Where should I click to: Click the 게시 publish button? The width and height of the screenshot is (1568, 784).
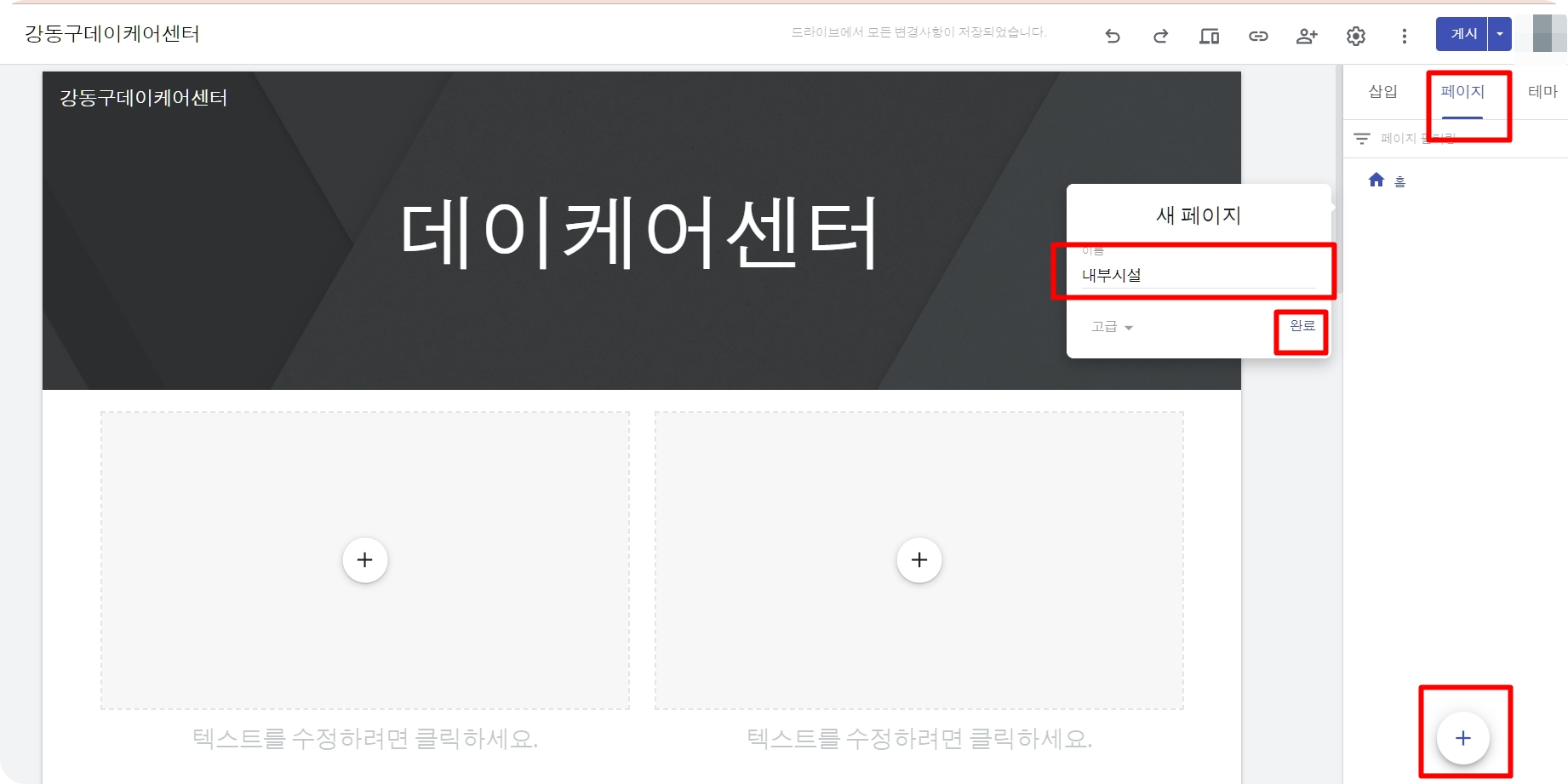click(1462, 34)
